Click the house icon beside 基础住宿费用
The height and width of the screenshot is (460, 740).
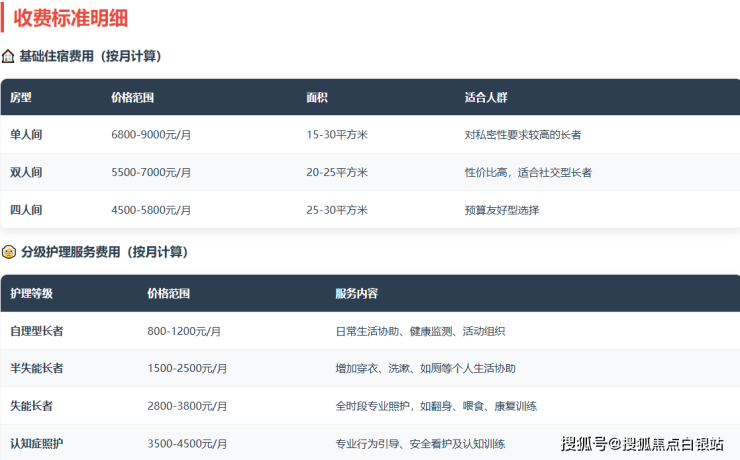8,57
